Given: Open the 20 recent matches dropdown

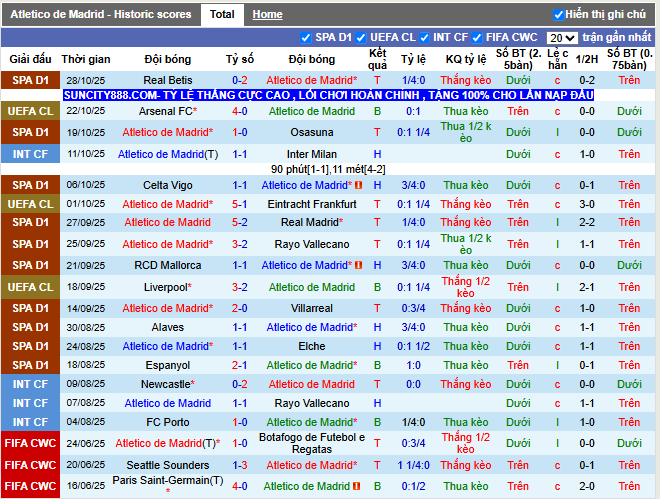Looking at the screenshot, I should (x=562, y=38).
